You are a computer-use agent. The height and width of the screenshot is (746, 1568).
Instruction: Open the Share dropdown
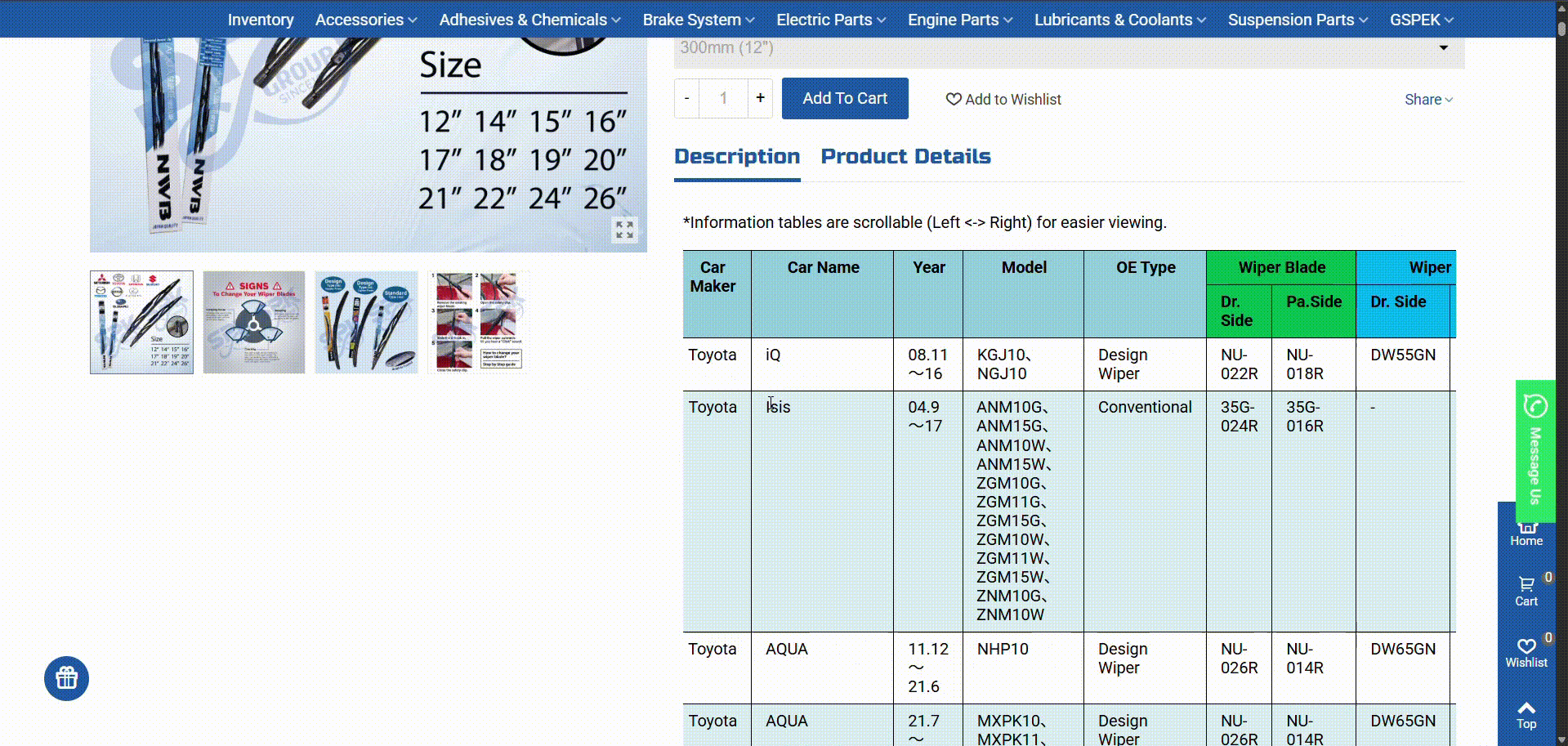coord(1428,99)
